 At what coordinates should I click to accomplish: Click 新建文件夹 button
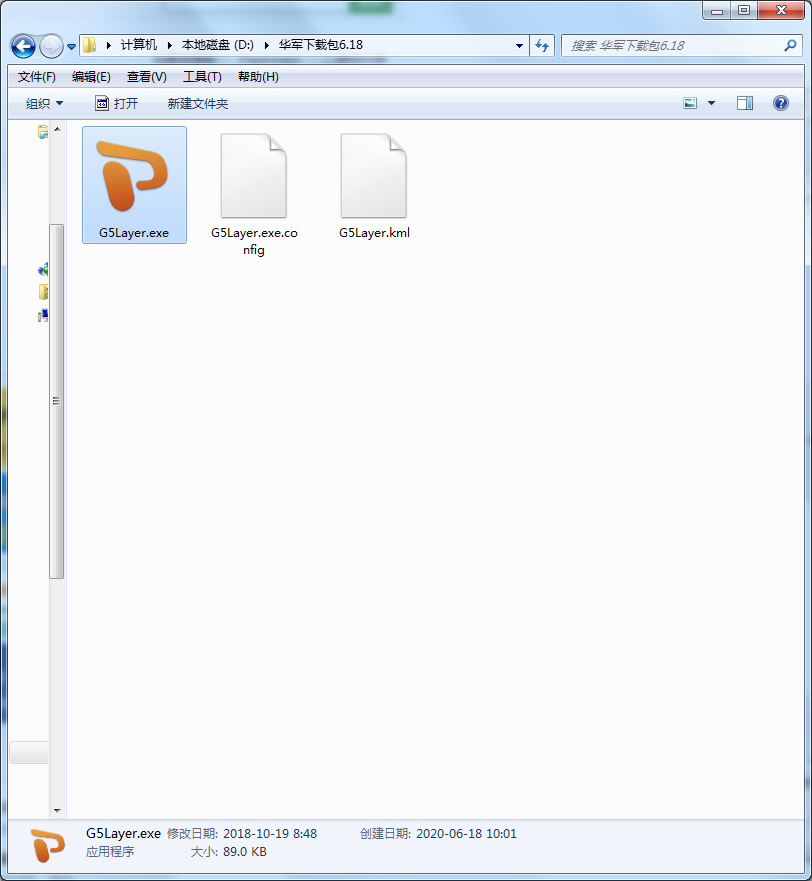[x=197, y=103]
